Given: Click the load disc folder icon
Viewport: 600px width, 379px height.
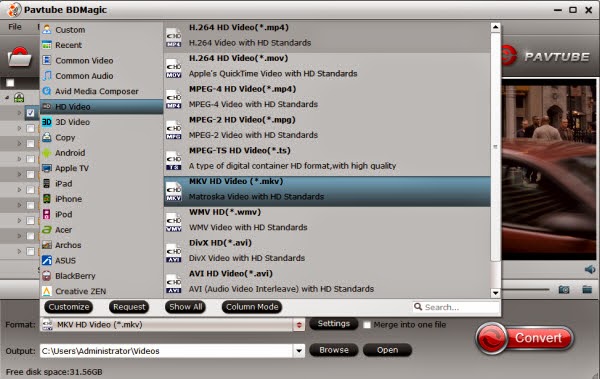Looking at the screenshot, I should (x=20, y=57).
